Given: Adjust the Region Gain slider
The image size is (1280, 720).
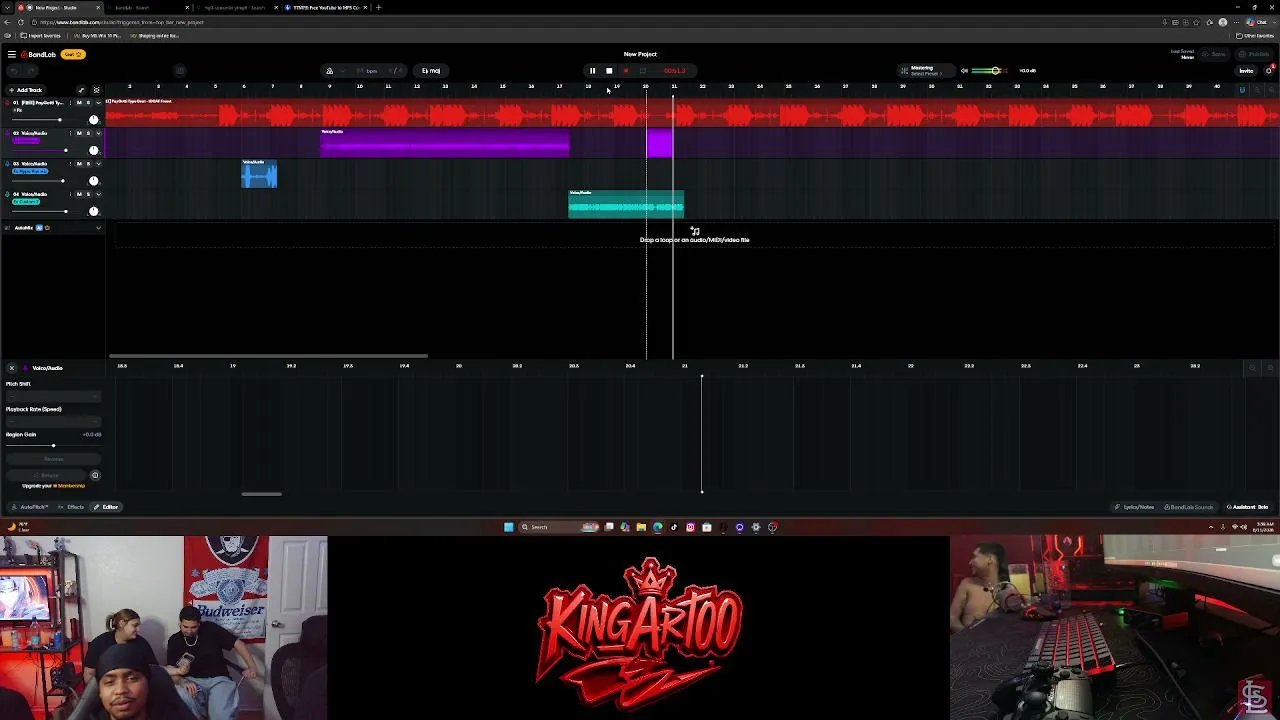Looking at the screenshot, I should [53, 446].
